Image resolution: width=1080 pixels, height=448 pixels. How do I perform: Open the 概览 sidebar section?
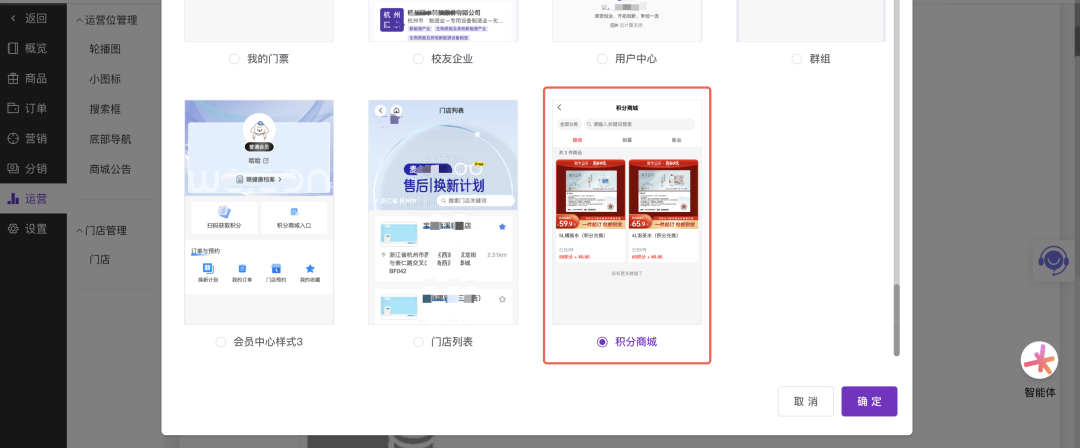coord(28,48)
